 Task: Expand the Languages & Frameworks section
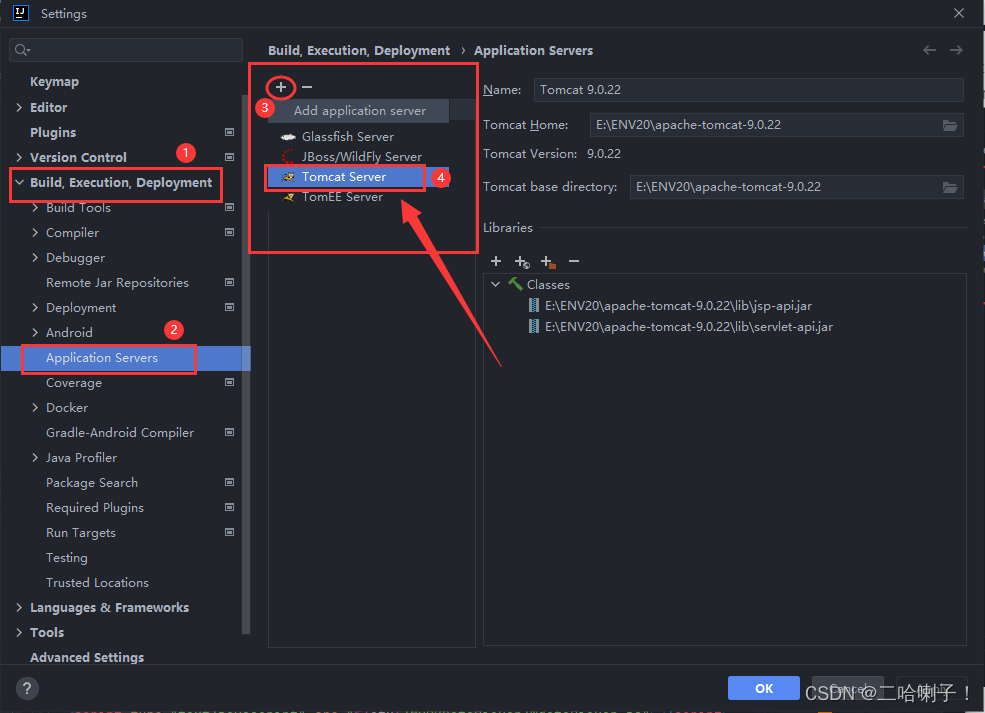click(x=19, y=607)
